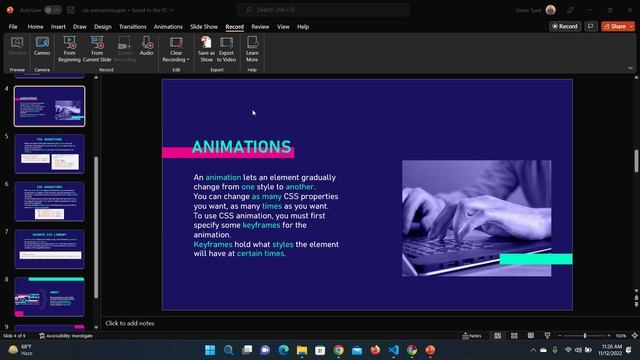Screen dimensions: 640x360
Task: Toggle the Notes pane button
Action: (x=472, y=336)
